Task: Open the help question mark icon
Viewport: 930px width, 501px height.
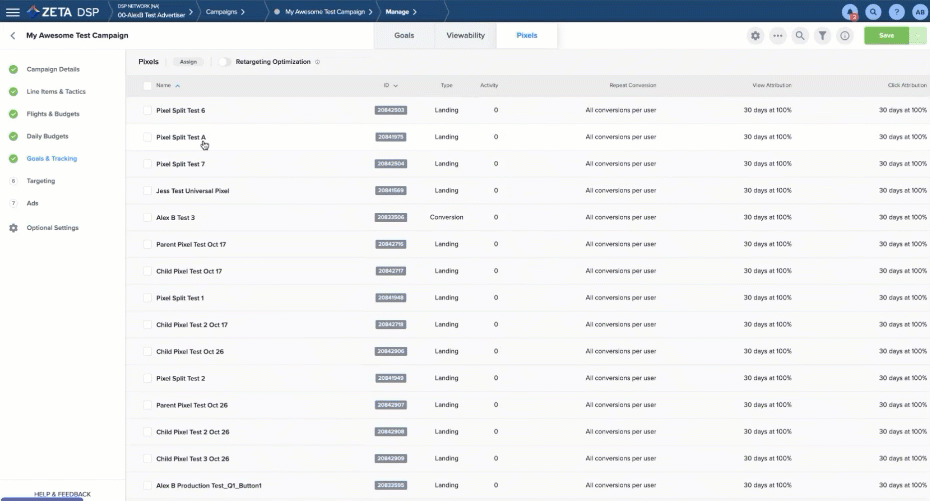Action: click(897, 12)
